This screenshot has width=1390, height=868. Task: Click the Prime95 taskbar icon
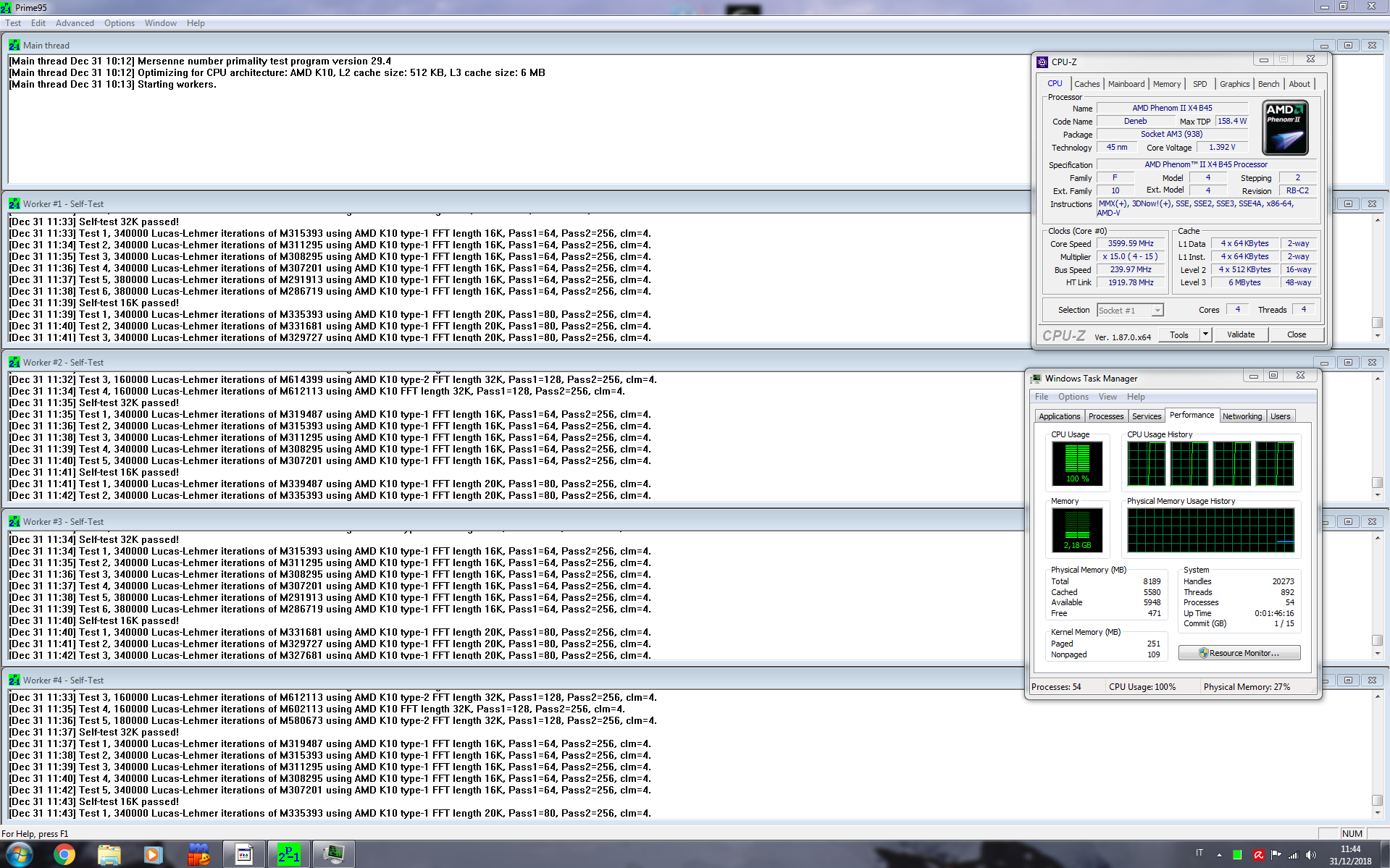click(x=288, y=855)
